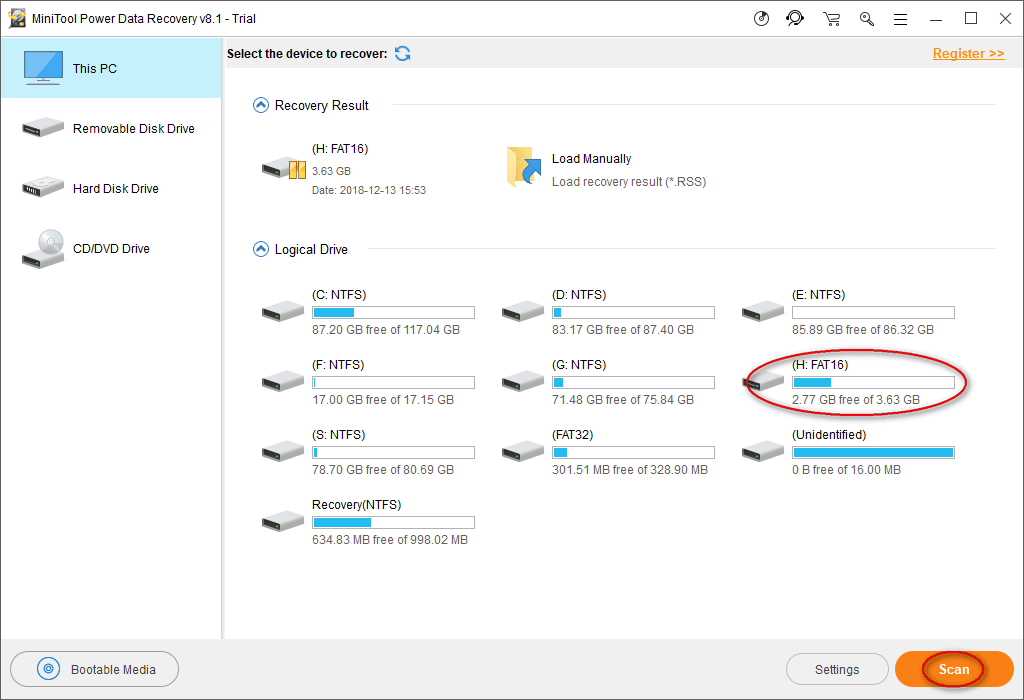Click text 'Date: 2018-12-13 15:53'
The image size is (1024, 700).
point(369,190)
